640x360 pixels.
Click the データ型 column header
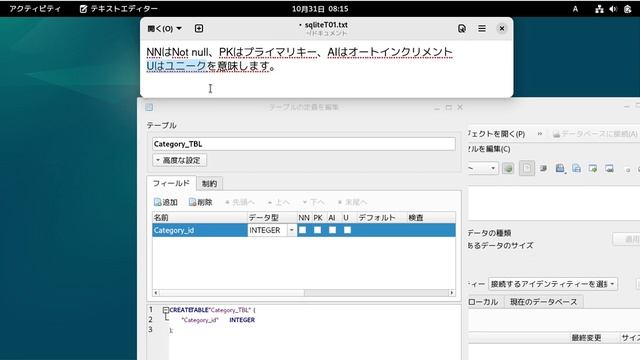coord(272,218)
